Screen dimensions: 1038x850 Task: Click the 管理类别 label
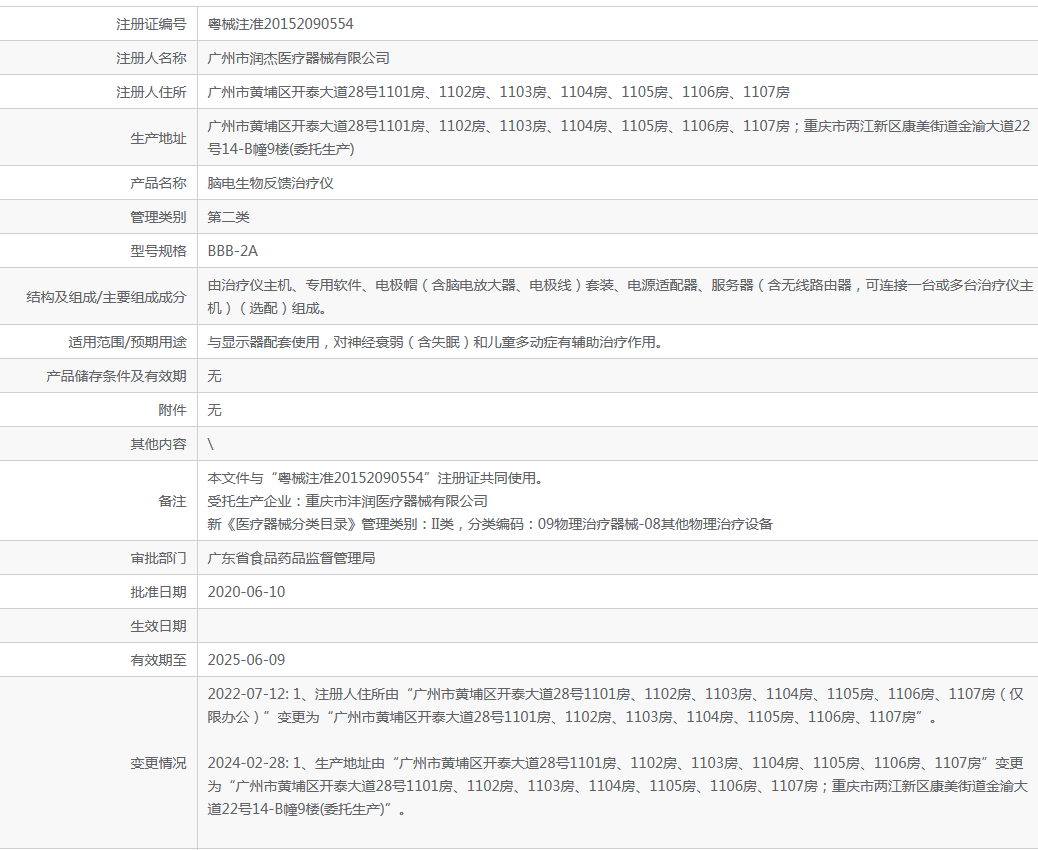pos(159,217)
